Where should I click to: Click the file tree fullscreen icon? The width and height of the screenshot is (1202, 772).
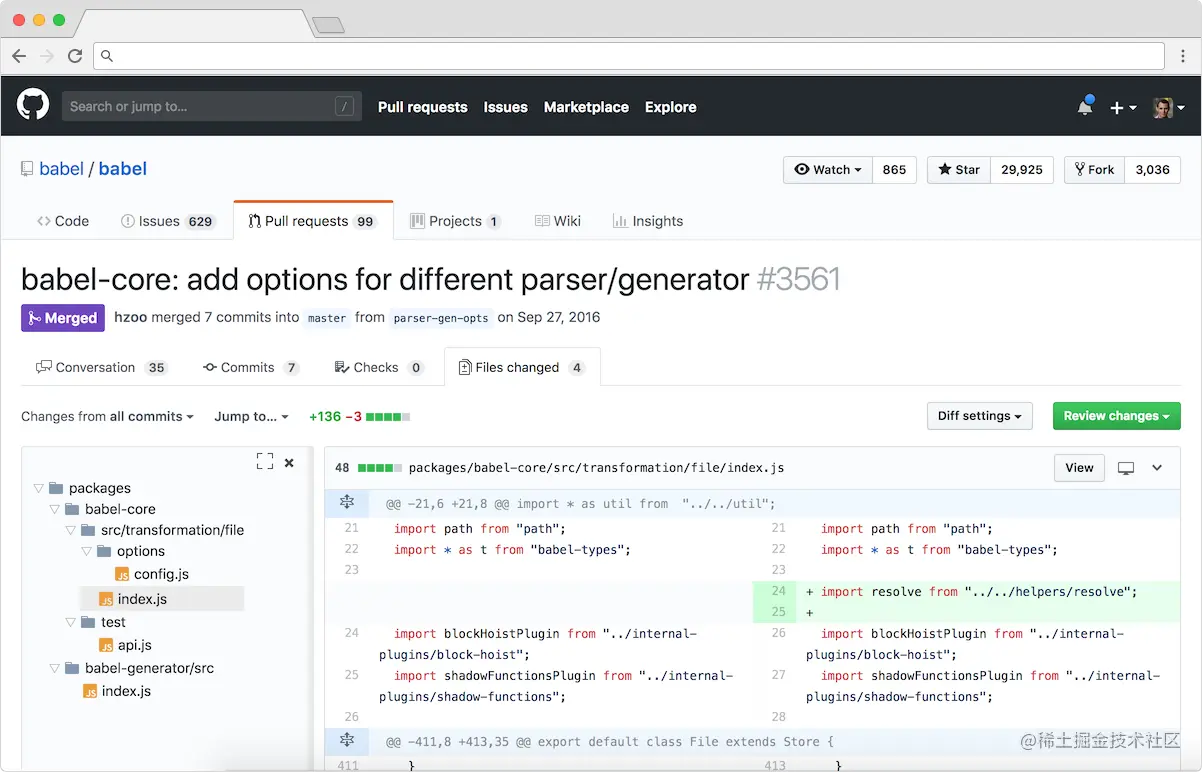click(x=265, y=461)
